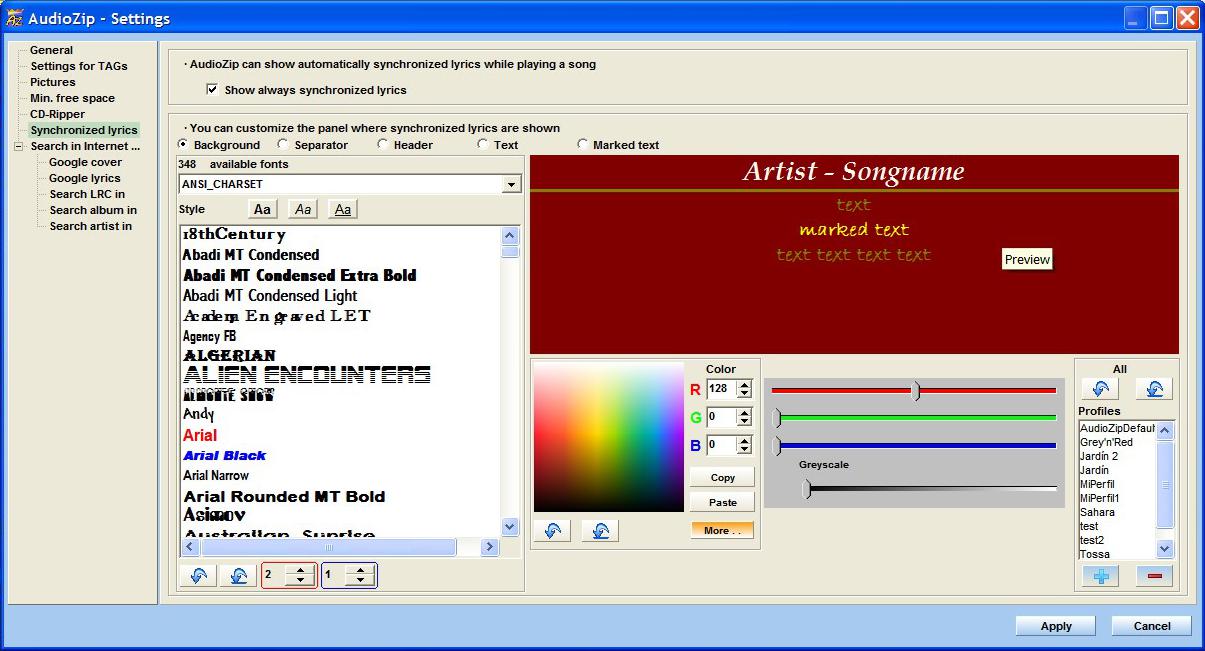Select the Grey'n'Red profile
Image resolution: width=1205 pixels, height=651 pixels.
[1106, 442]
